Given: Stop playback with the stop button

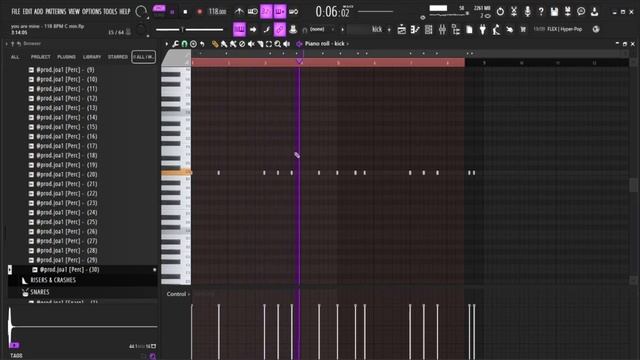Looking at the screenshot, I should point(185,12).
